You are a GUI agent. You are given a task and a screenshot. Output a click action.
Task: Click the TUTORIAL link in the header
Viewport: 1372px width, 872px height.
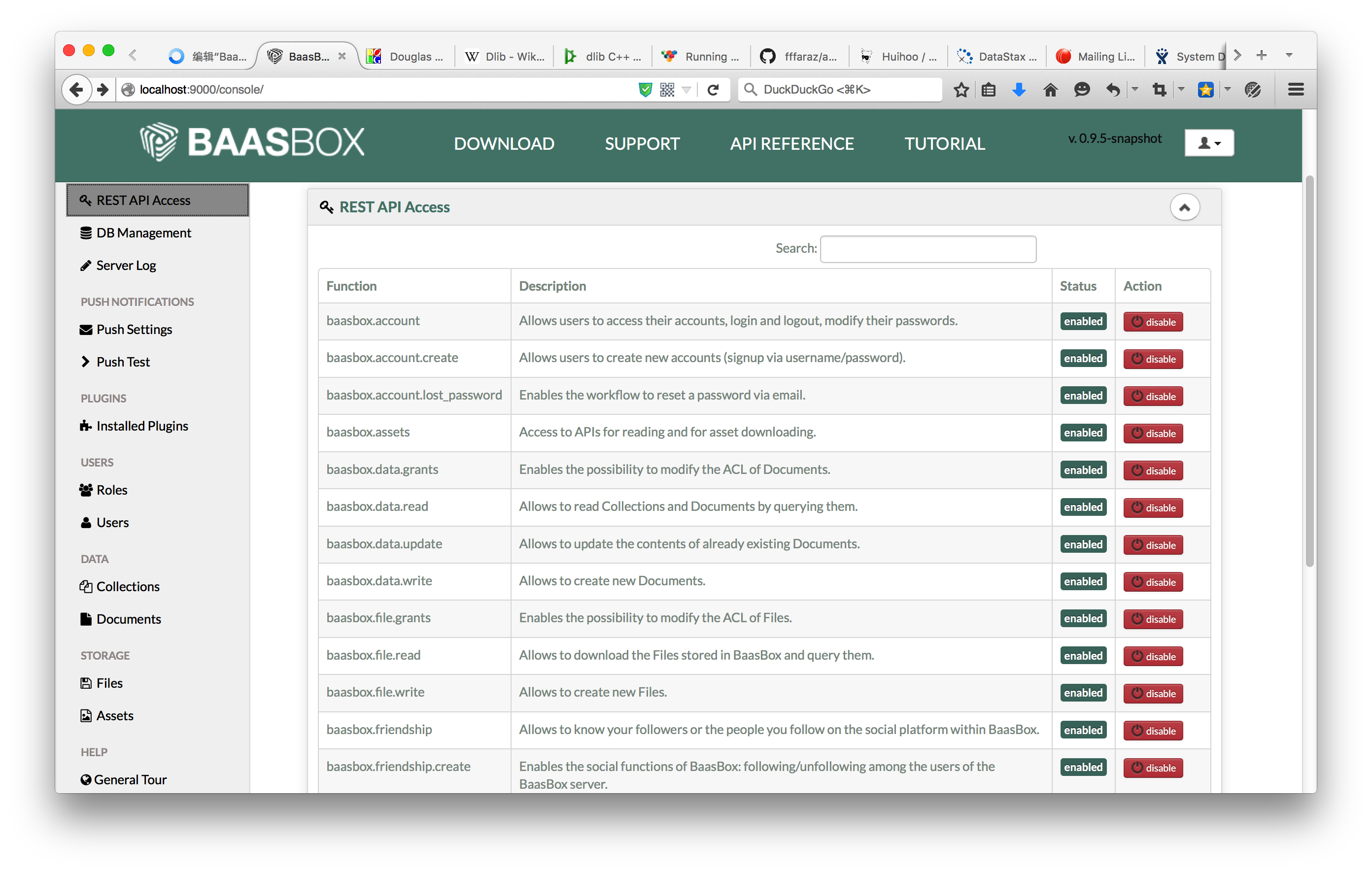click(x=944, y=143)
